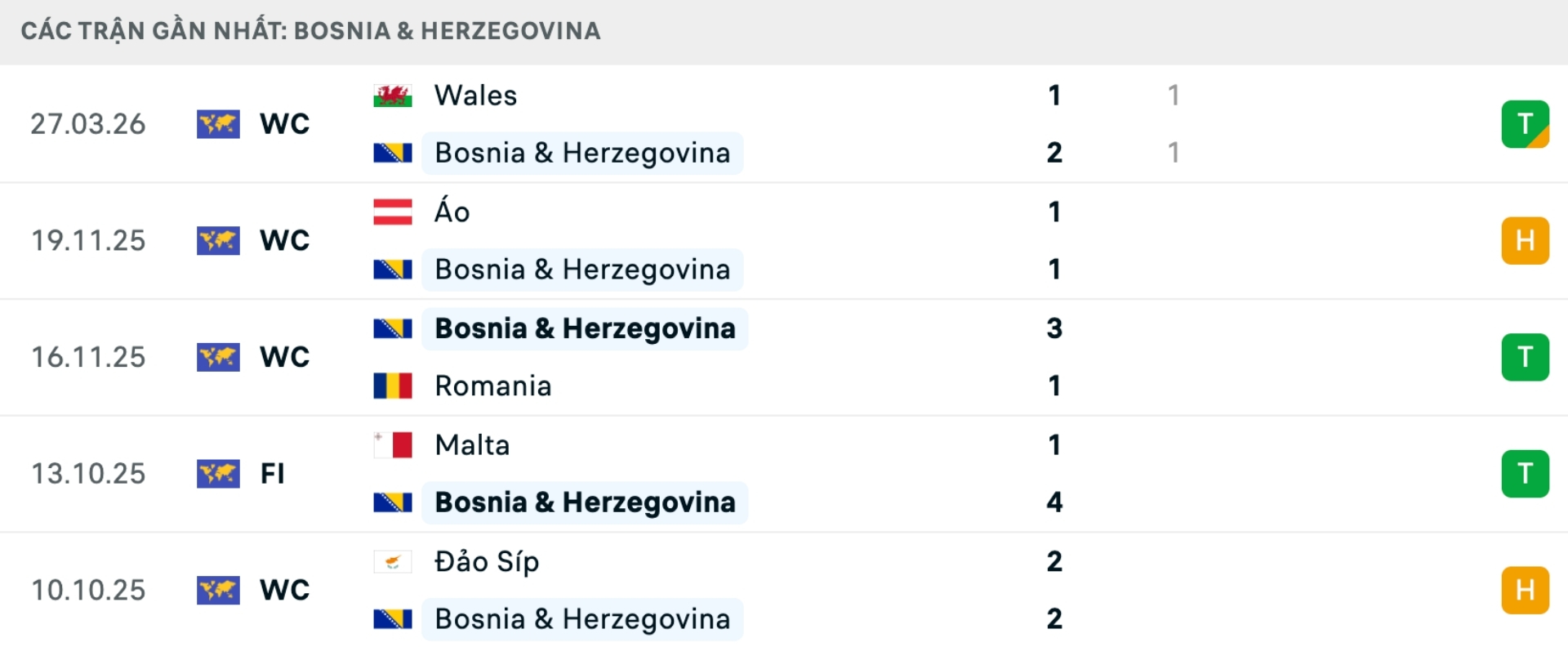The width and height of the screenshot is (1568, 647).
Task: Click the orange H badge for 19.11.25
Action: click(x=1525, y=240)
